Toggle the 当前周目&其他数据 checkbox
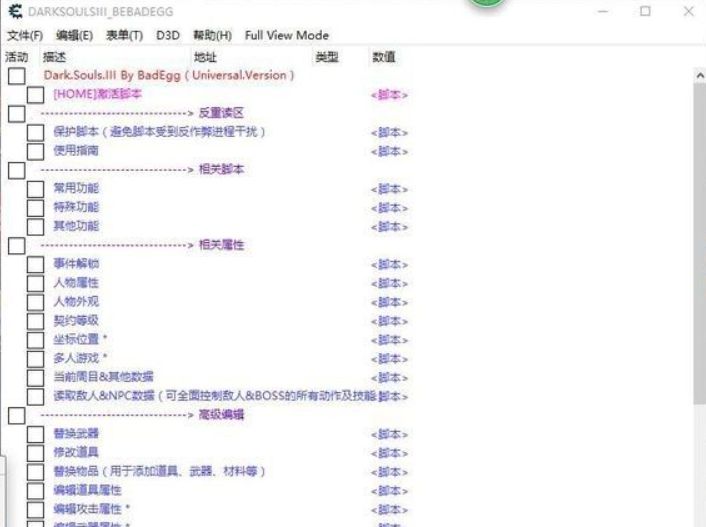 click(35, 378)
